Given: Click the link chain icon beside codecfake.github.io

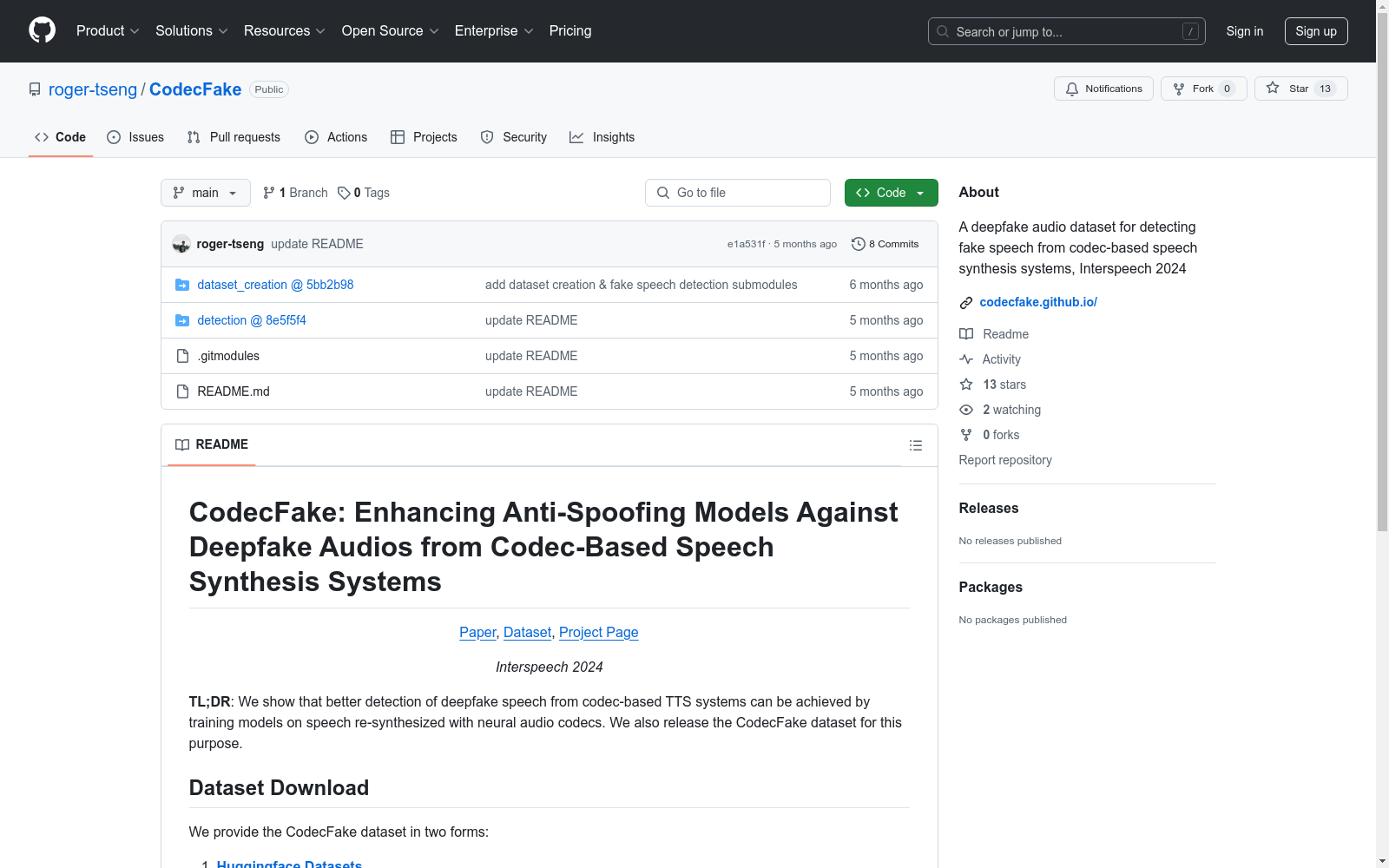Looking at the screenshot, I should click(966, 303).
